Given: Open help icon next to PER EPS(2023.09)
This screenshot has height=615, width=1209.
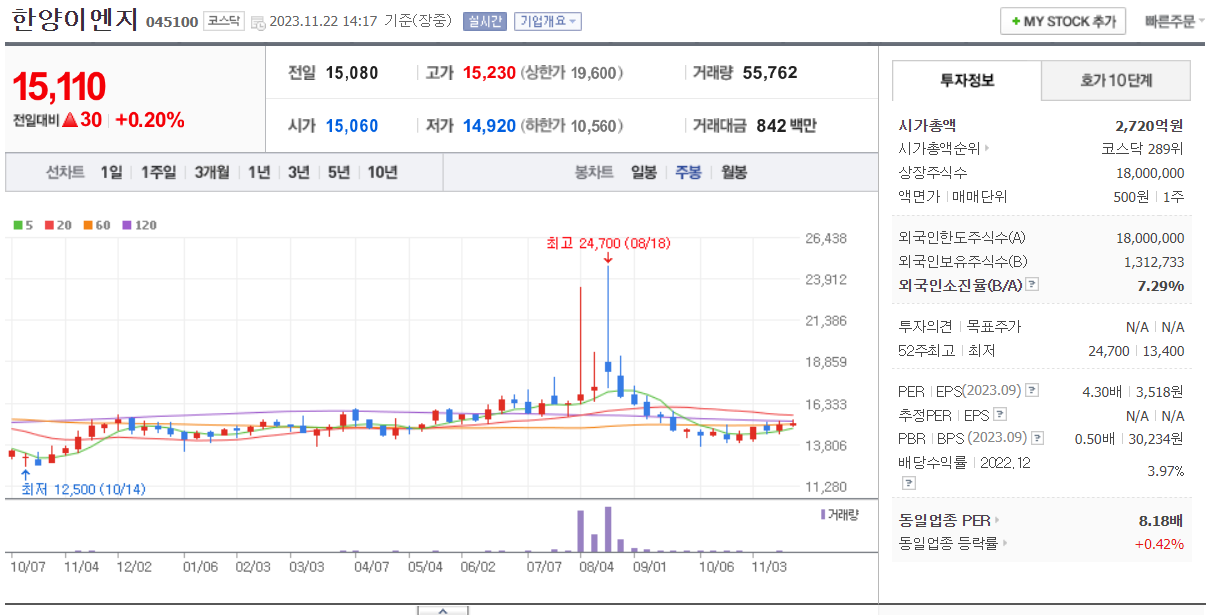Looking at the screenshot, I should 1032,391.
